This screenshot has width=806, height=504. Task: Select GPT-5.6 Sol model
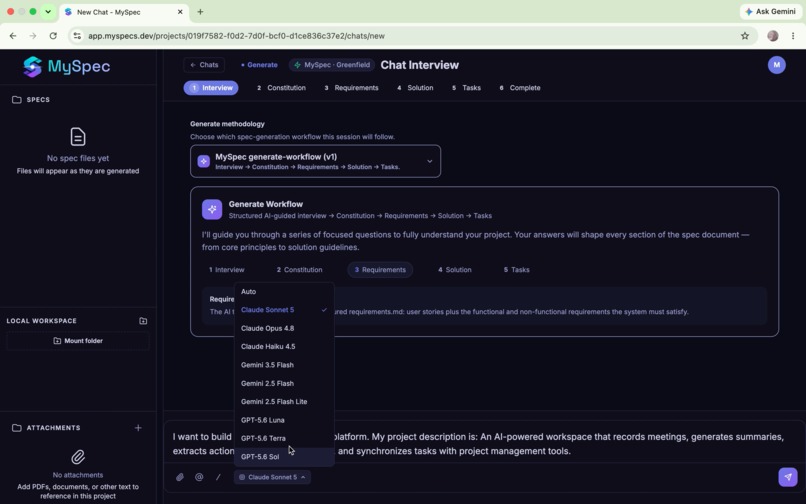pyautogui.click(x=284, y=457)
